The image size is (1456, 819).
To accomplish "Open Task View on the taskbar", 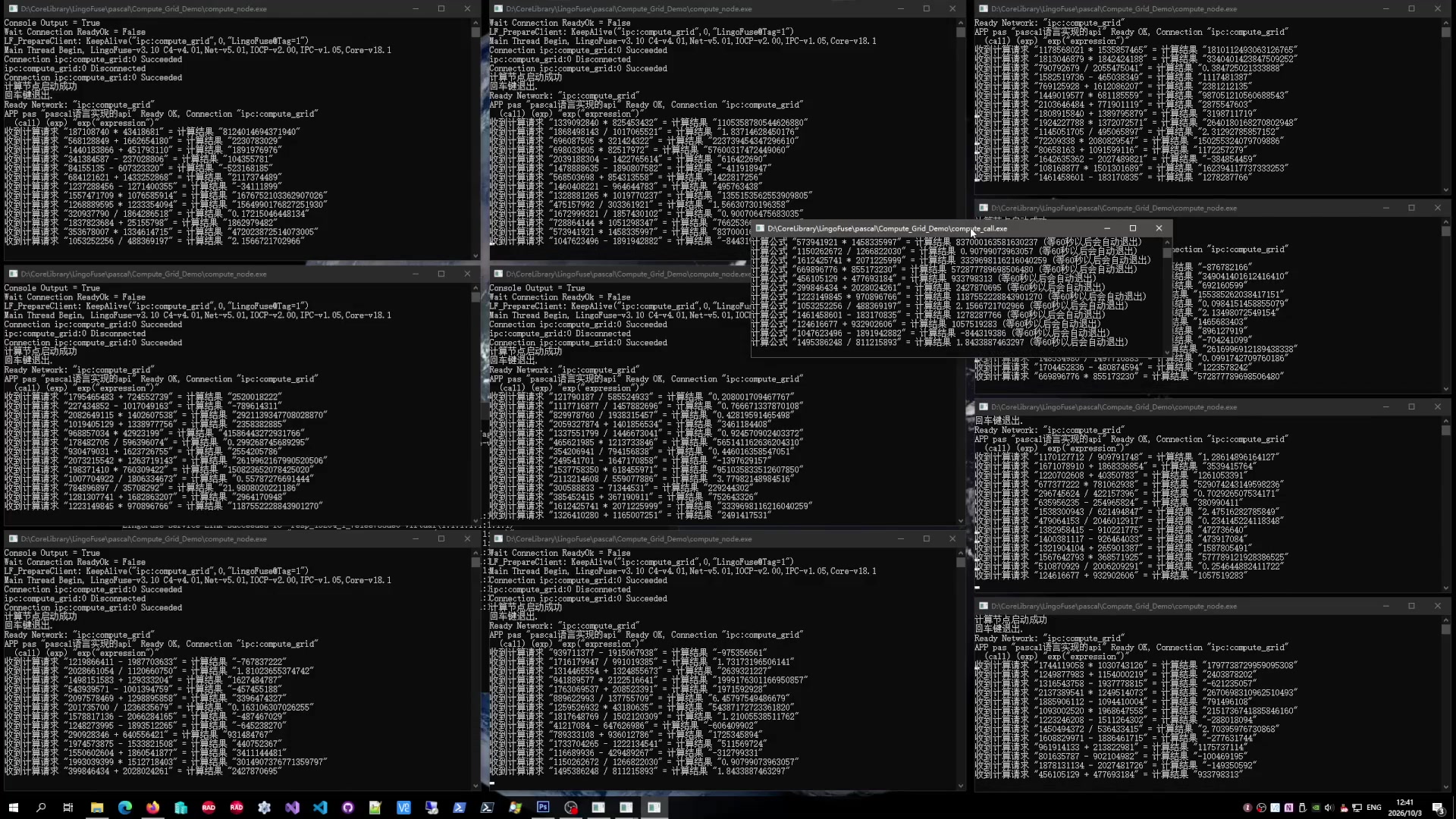I will pos(68,808).
